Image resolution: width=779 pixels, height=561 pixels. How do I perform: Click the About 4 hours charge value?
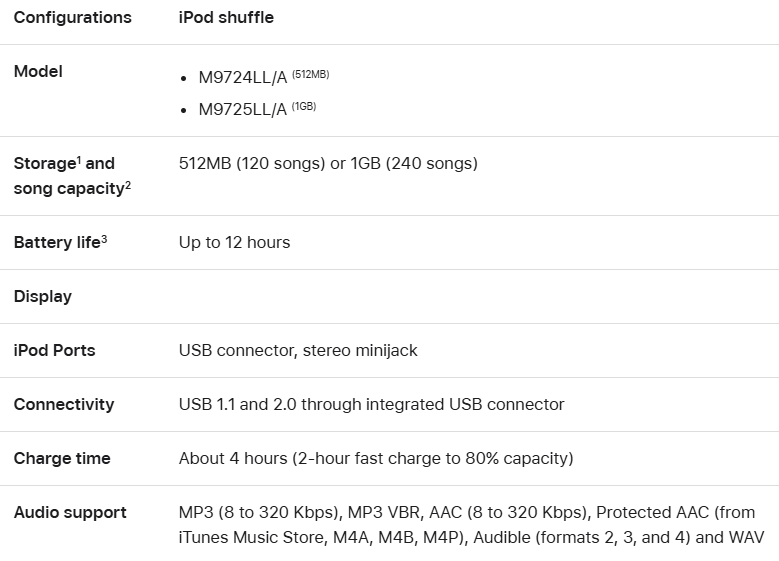(x=375, y=458)
